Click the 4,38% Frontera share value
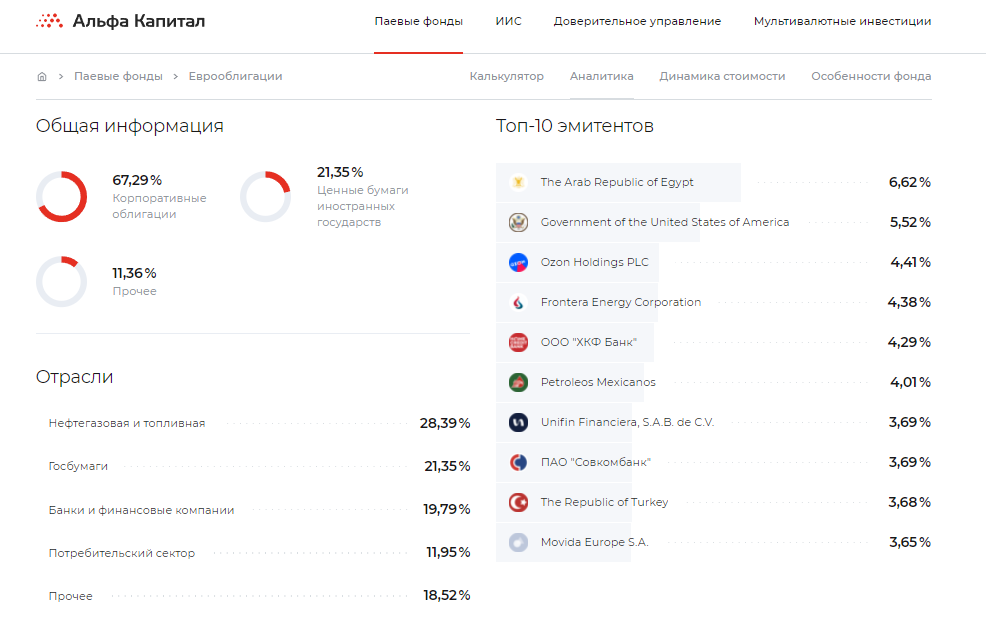This screenshot has height=623, width=986. coord(909,302)
